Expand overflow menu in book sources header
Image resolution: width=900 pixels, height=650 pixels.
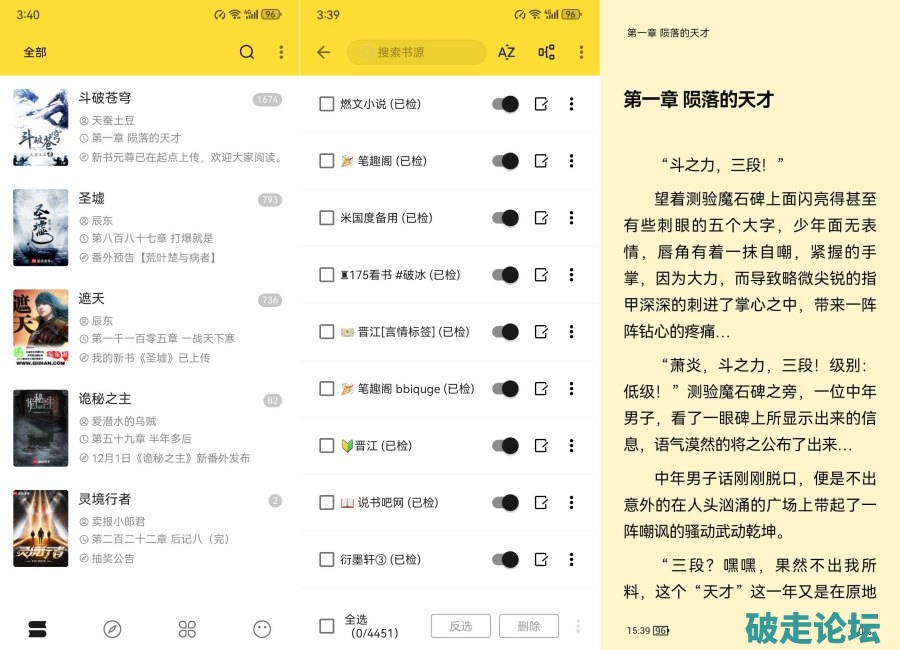pyautogui.click(x=581, y=52)
